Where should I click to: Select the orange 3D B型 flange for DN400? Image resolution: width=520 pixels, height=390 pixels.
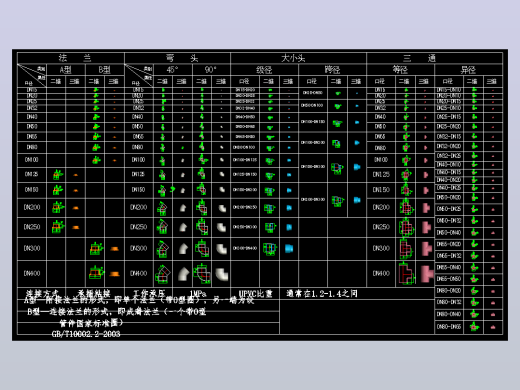click(114, 274)
